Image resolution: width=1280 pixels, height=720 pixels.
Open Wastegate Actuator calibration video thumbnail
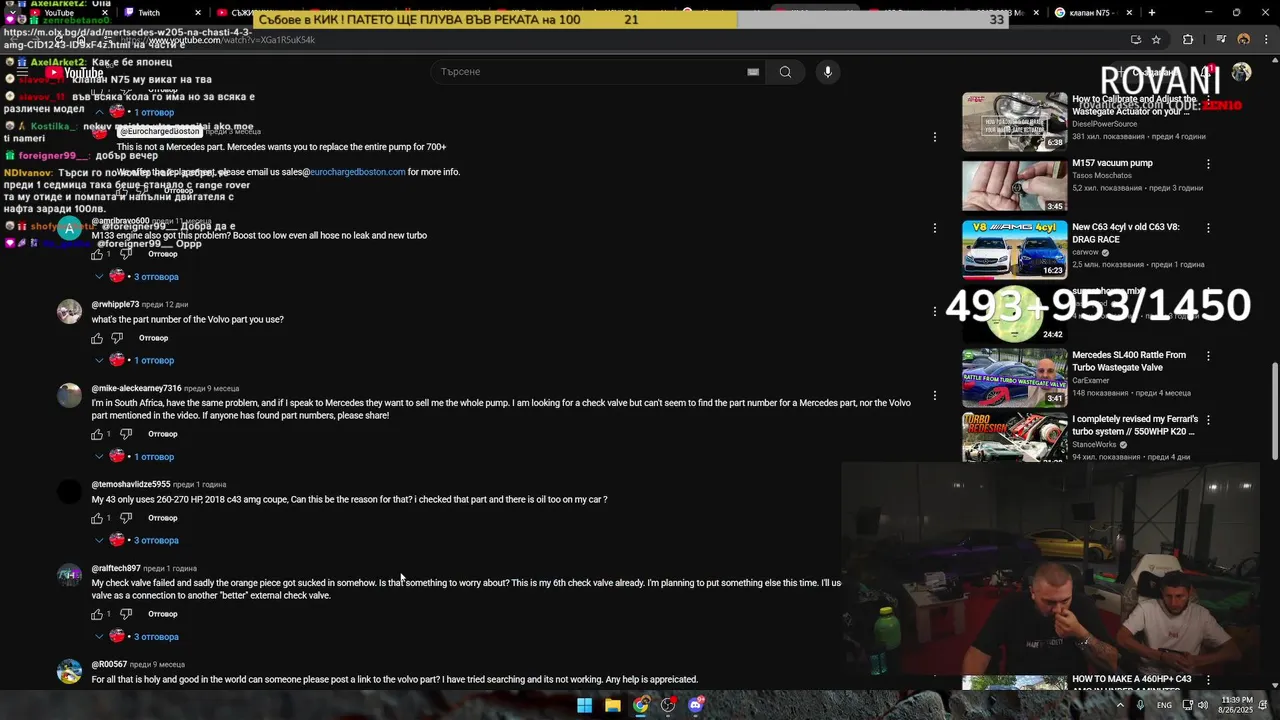coord(1014,121)
